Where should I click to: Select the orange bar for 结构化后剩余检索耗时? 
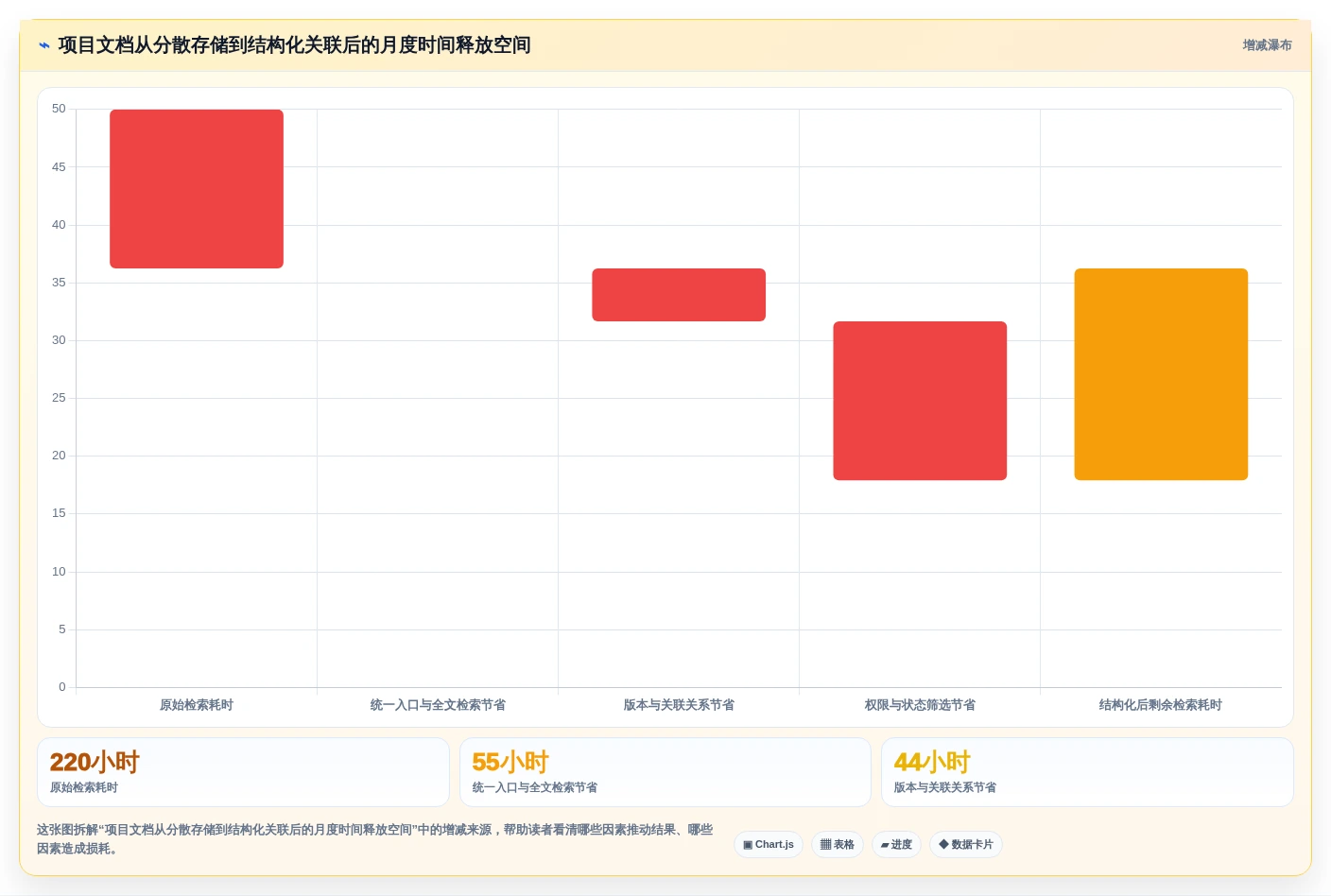coord(1161,374)
